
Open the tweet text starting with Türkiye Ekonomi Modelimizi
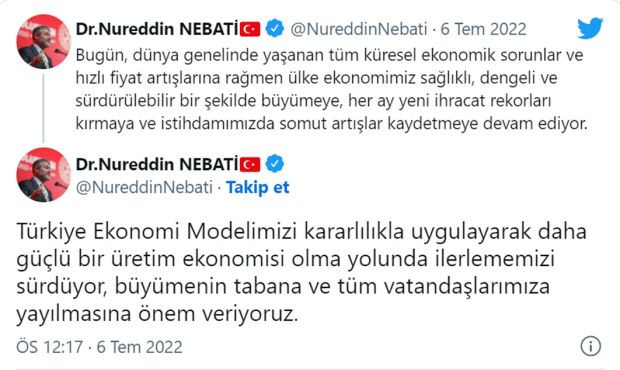[301, 273]
